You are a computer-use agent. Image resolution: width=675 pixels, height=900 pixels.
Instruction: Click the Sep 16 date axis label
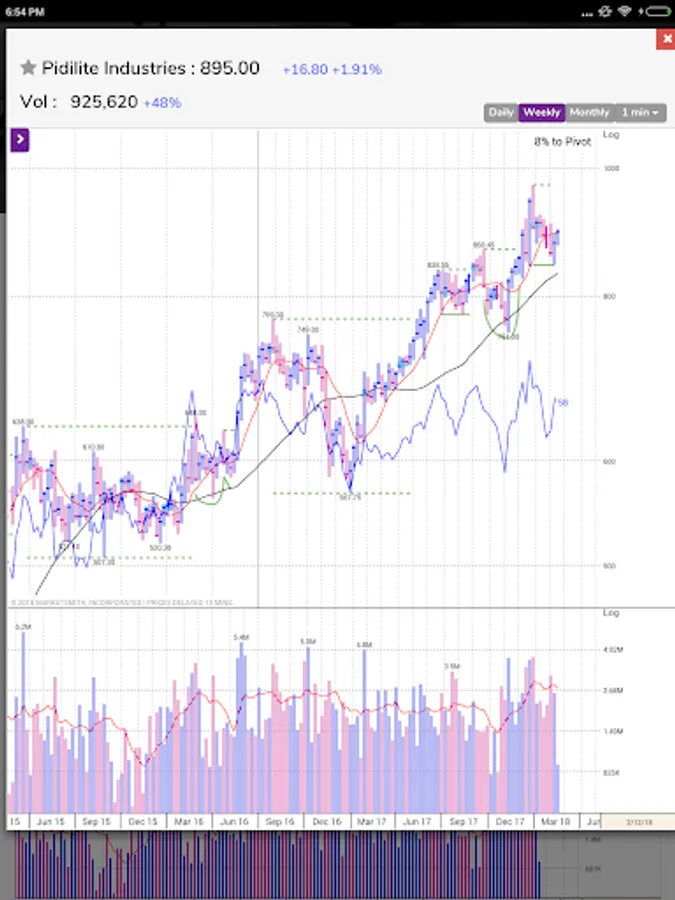(x=280, y=822)
